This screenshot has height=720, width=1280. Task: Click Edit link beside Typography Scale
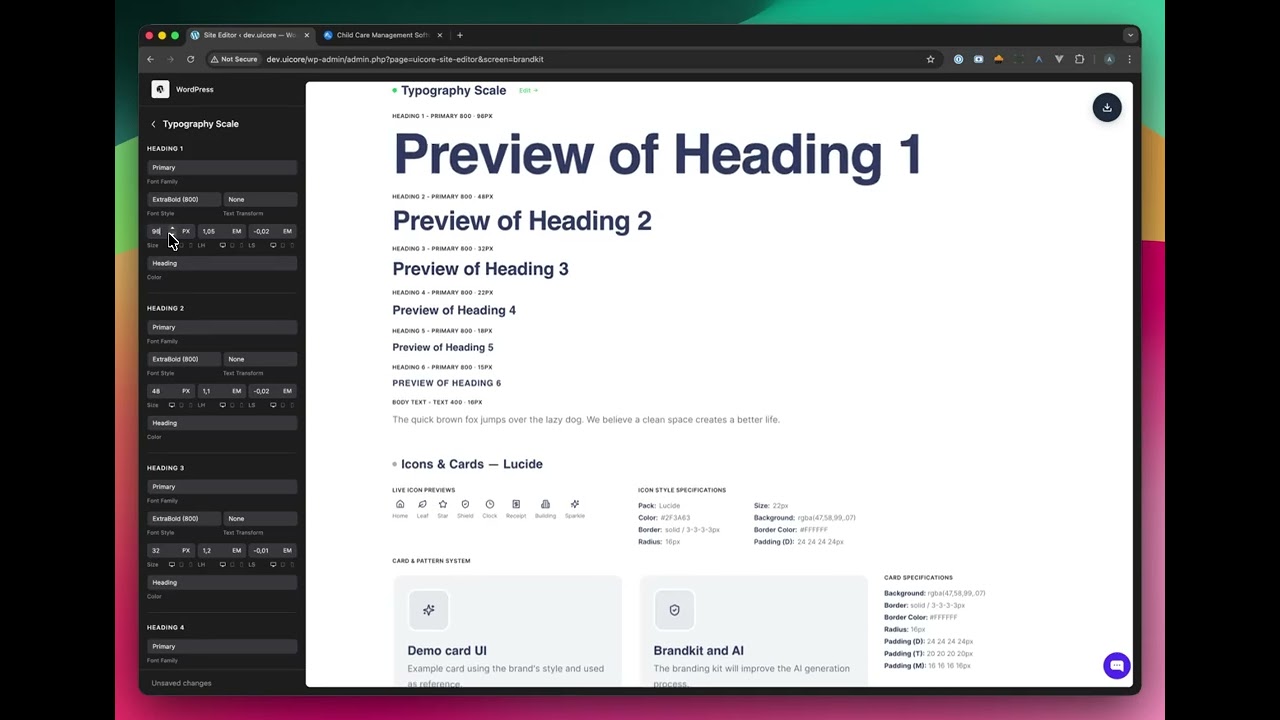tap(528, 91)
